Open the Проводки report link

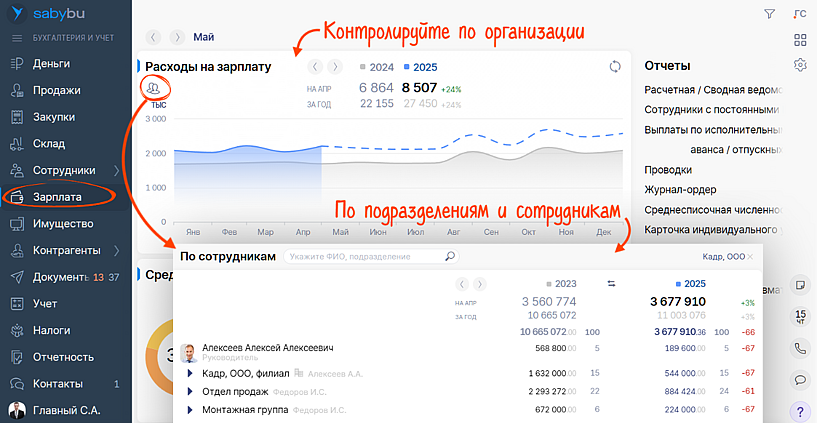[668, 170]
